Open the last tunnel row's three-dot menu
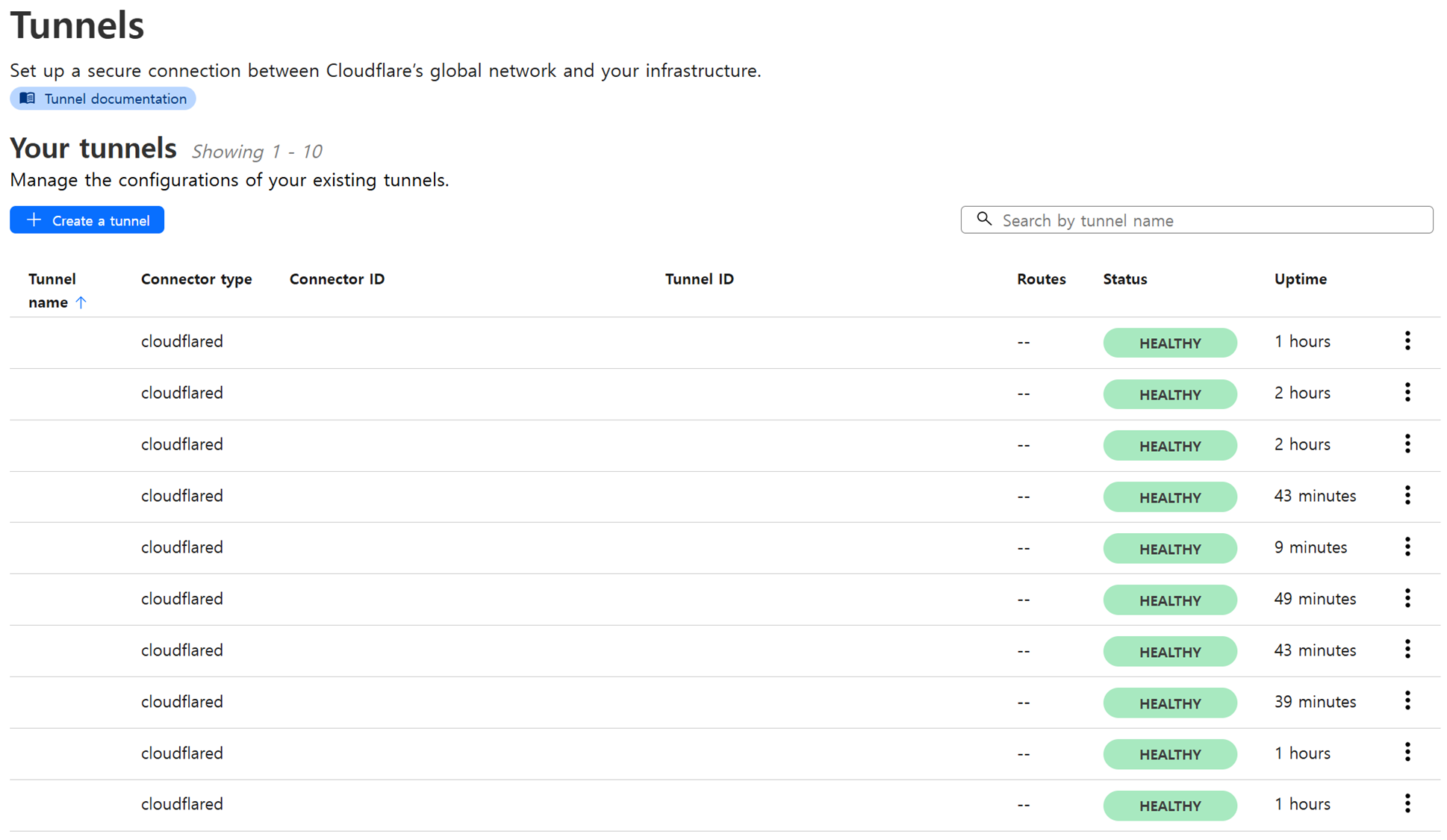Screen dimensions: 1447x840 pos(1407,804)
